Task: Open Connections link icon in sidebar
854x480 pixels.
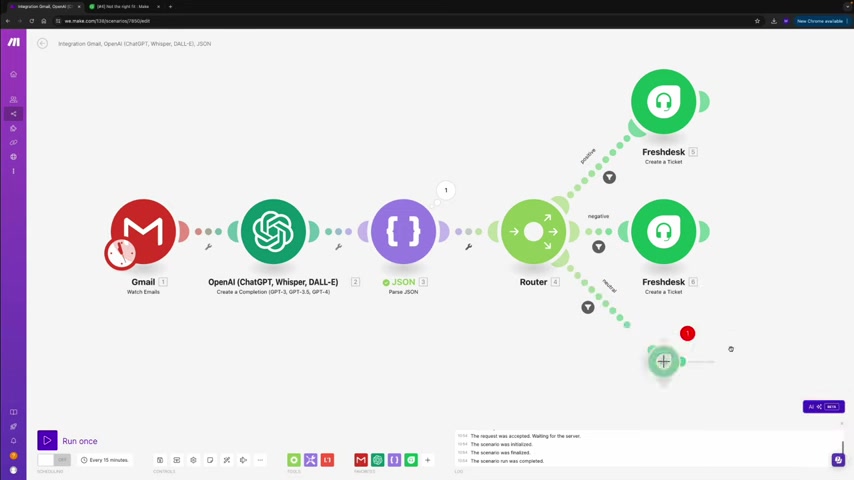Action: [14, 143]
